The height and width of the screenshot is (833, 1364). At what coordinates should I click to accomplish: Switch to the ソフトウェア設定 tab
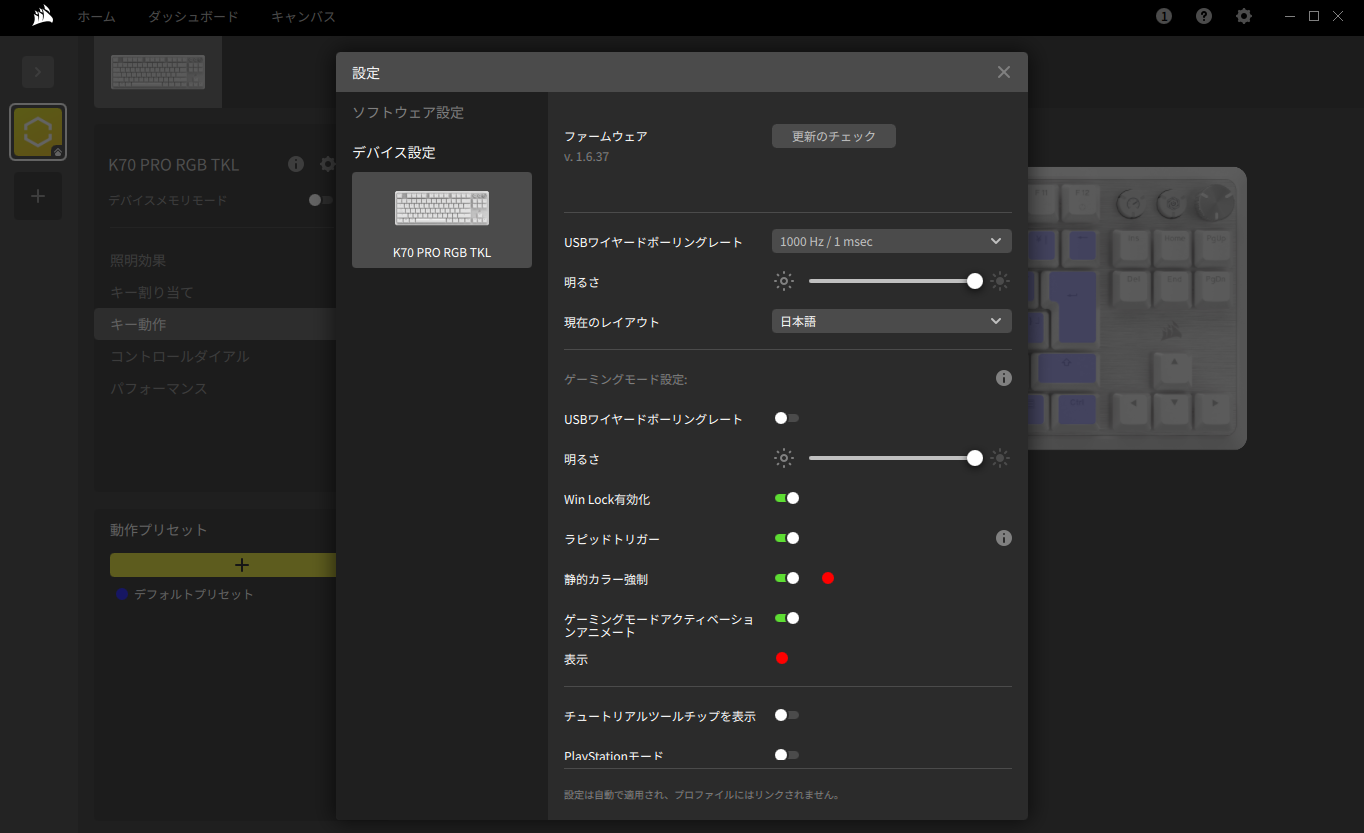tap(407, 113)
